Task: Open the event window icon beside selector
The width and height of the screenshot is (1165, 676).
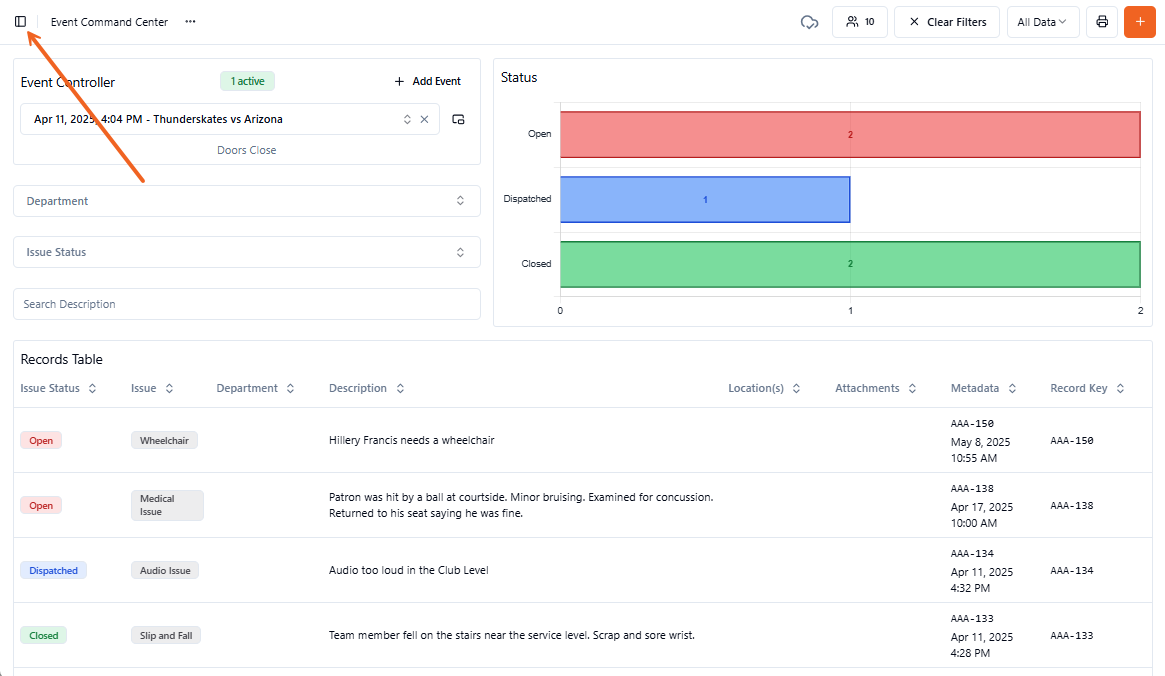Action: 458,119
